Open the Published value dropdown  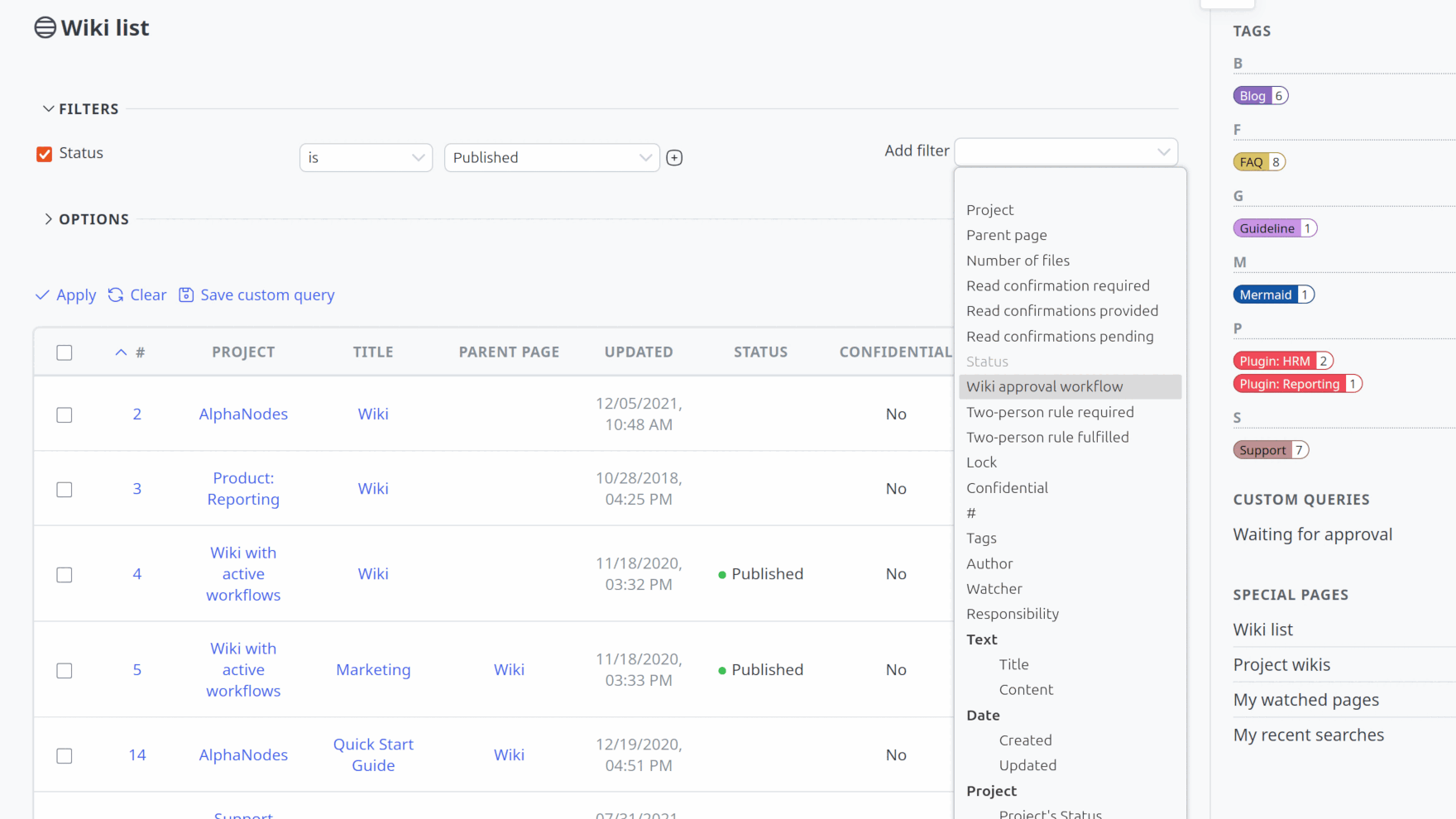click(552, 158)
